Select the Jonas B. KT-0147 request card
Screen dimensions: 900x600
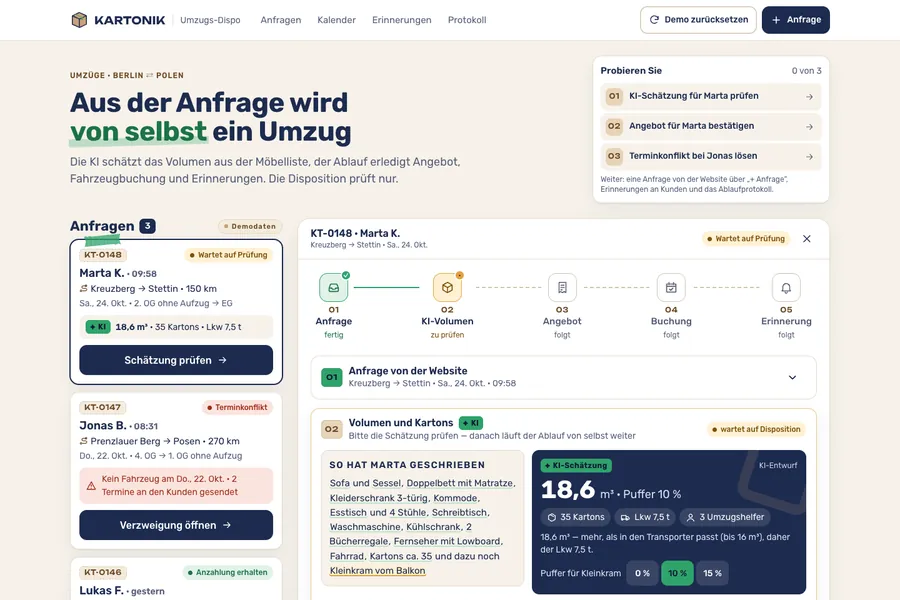(176, 471)
